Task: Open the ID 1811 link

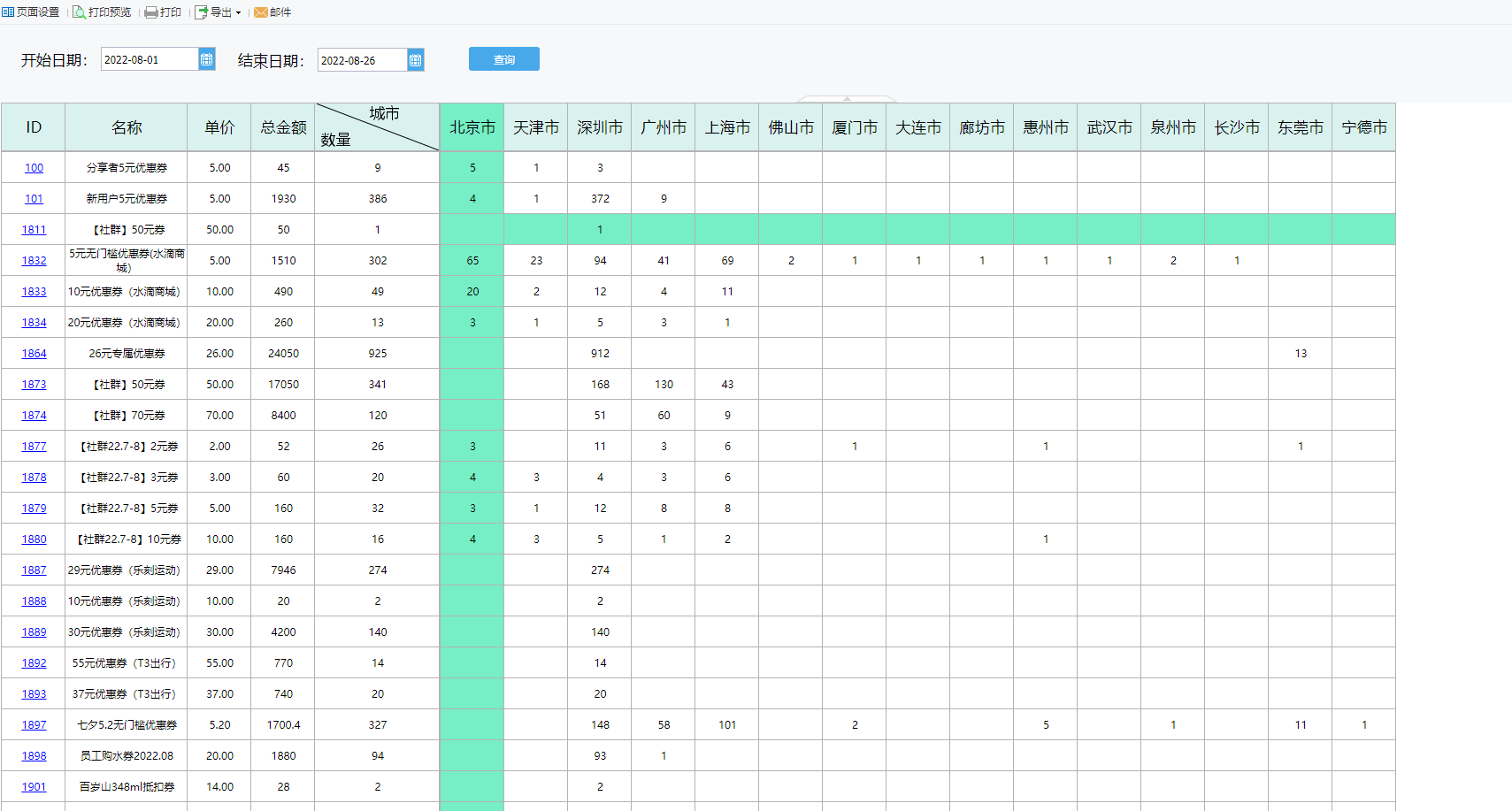Action: click(34, 230)
